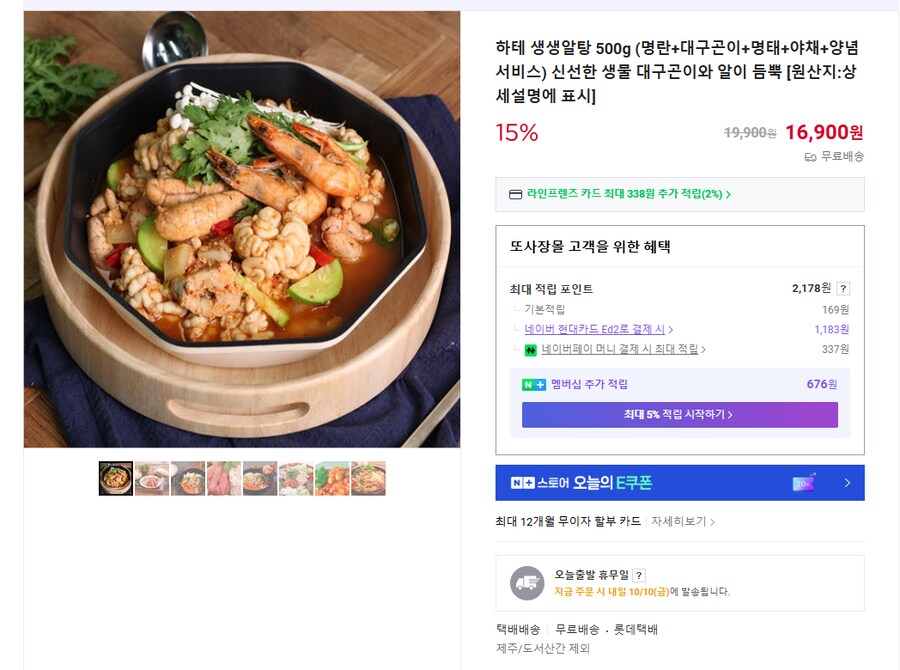Open 네이버 현대카드 Ed2로 결제 시 link
This screenshot has width=900, height=670.
(598, 329)
